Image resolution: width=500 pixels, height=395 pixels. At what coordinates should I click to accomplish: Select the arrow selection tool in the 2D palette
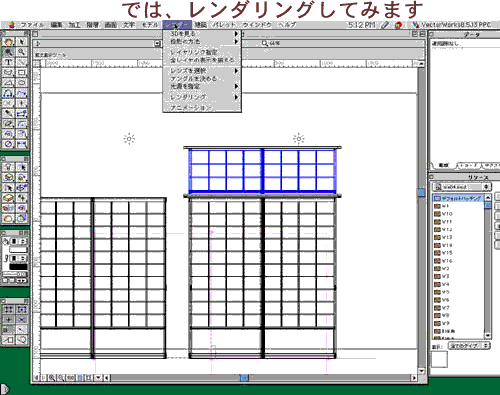click(x=22, y=42)
